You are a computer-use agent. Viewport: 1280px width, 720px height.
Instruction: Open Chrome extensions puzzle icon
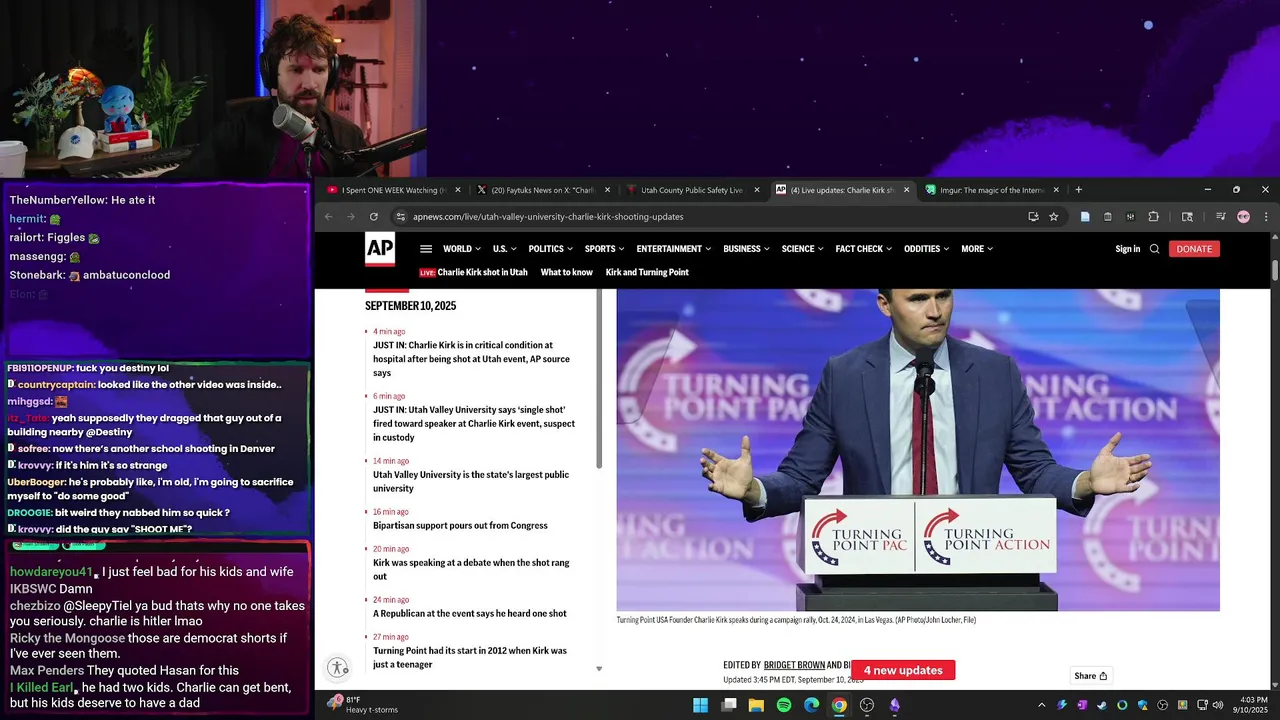coord(1153,217)
